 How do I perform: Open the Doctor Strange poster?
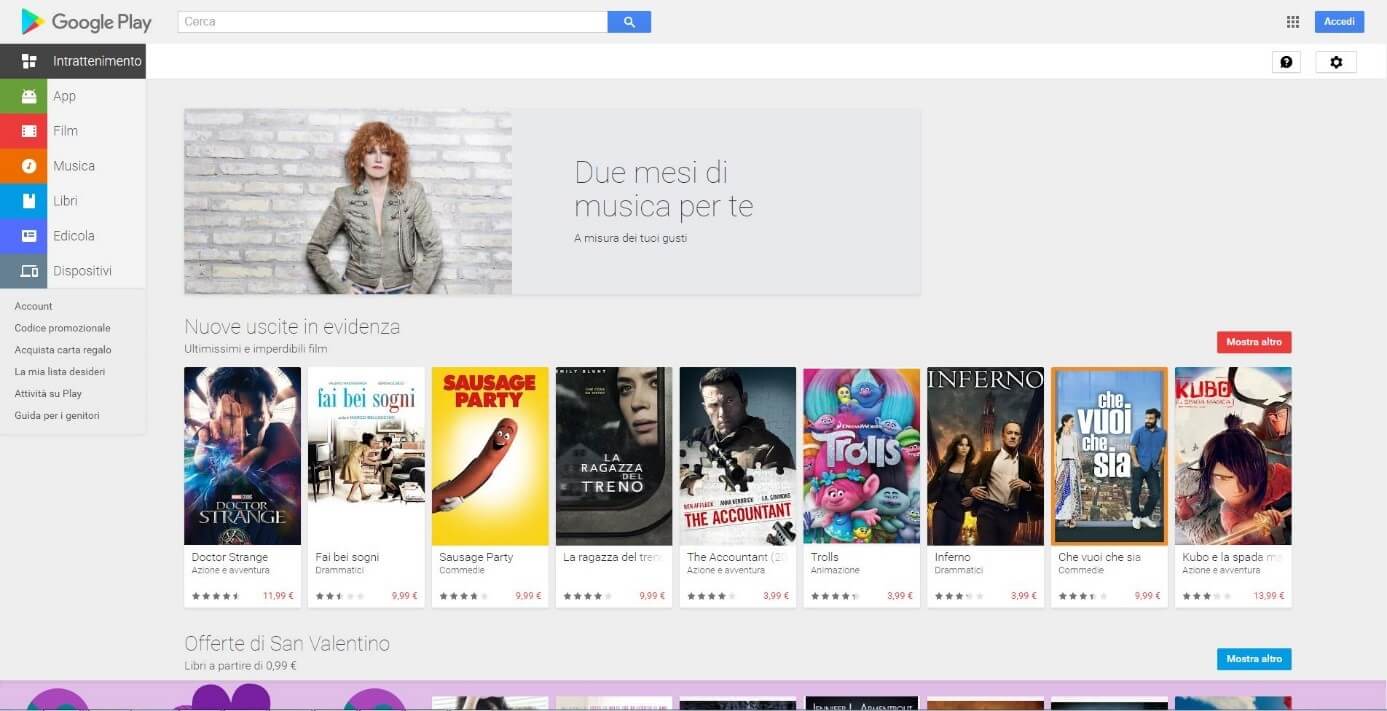pos(242,456)
